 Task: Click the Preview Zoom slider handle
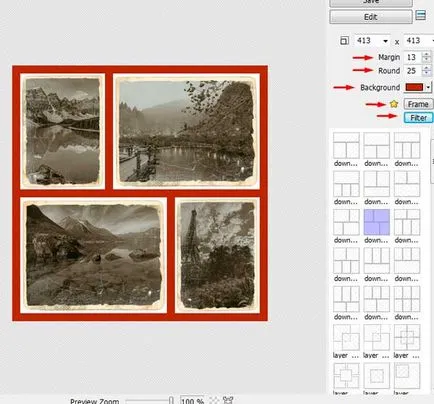point(171,400)
